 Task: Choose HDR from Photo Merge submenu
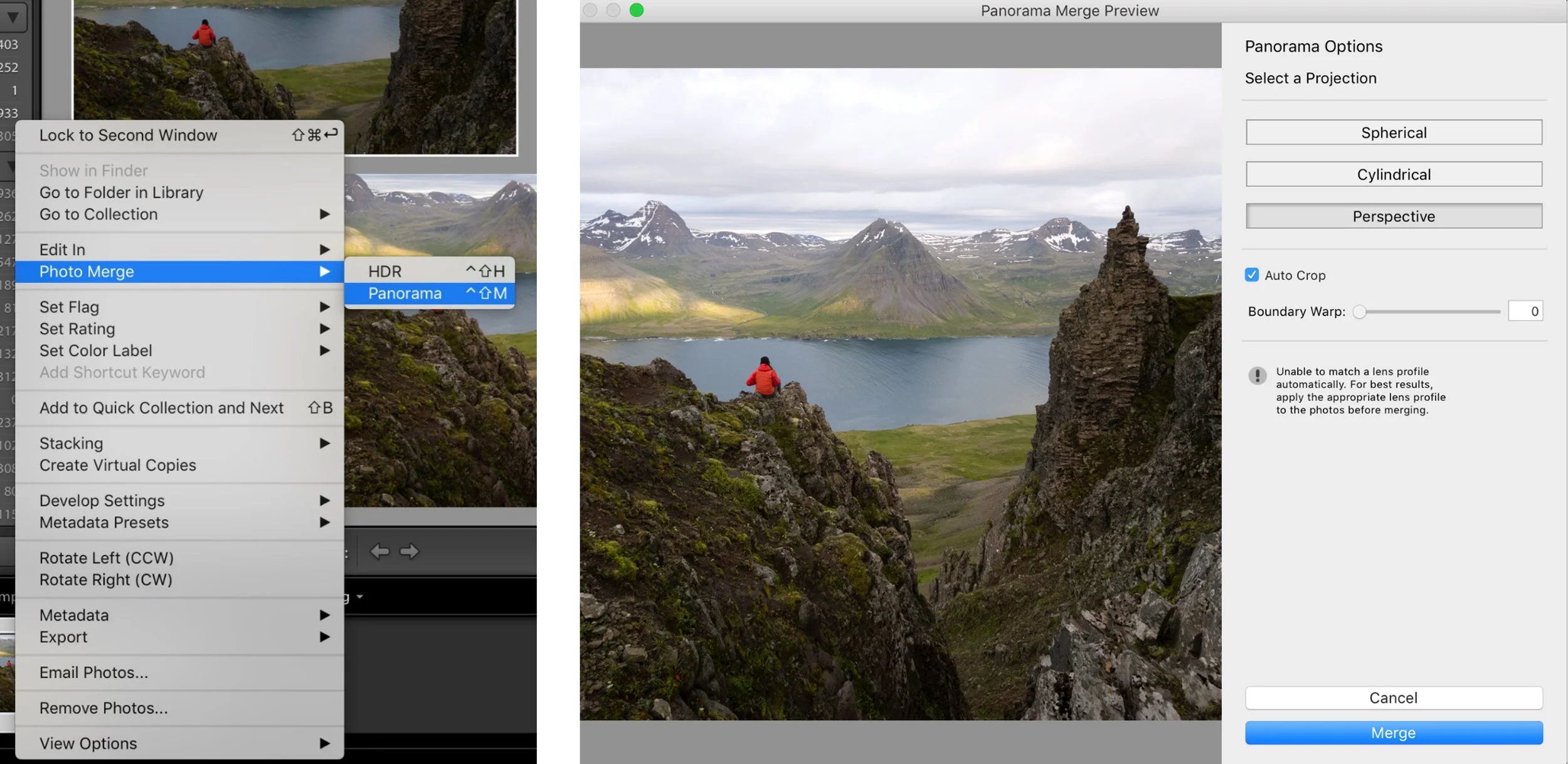(x=430, y=271)
